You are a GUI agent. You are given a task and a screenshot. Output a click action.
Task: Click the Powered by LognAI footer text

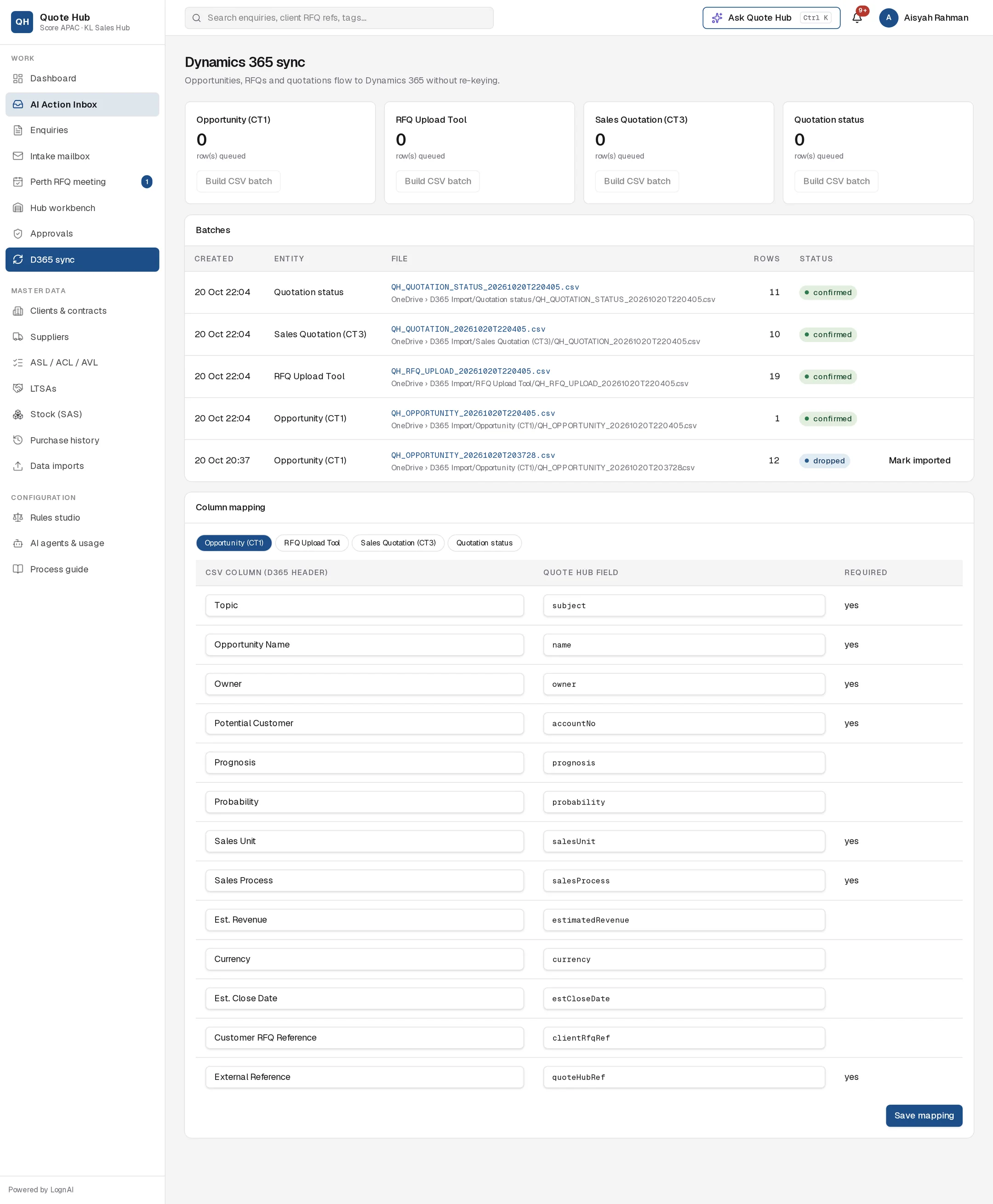click(41, 1190)
